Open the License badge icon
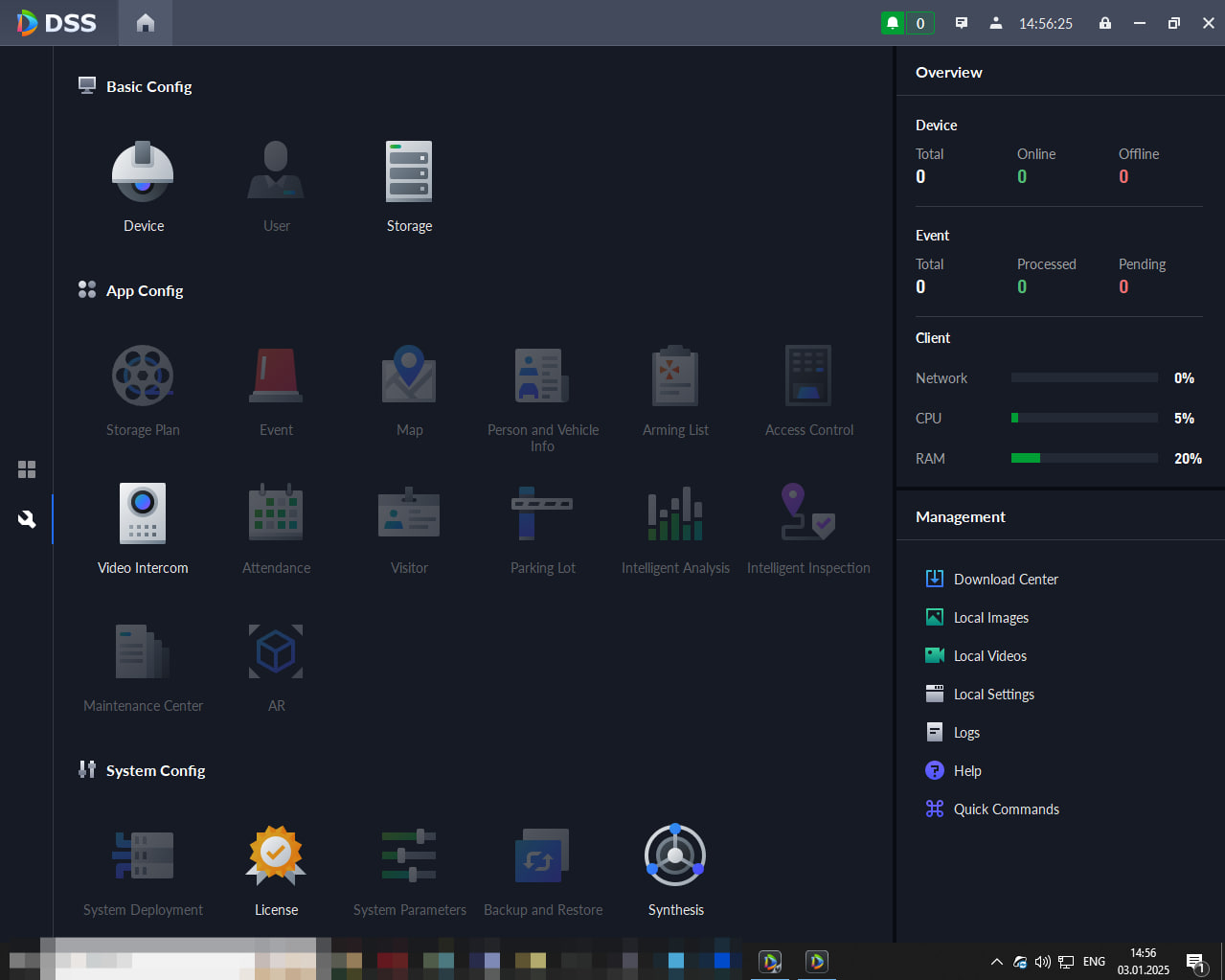This screenshot has height=980, width=1225. point(276,855)
